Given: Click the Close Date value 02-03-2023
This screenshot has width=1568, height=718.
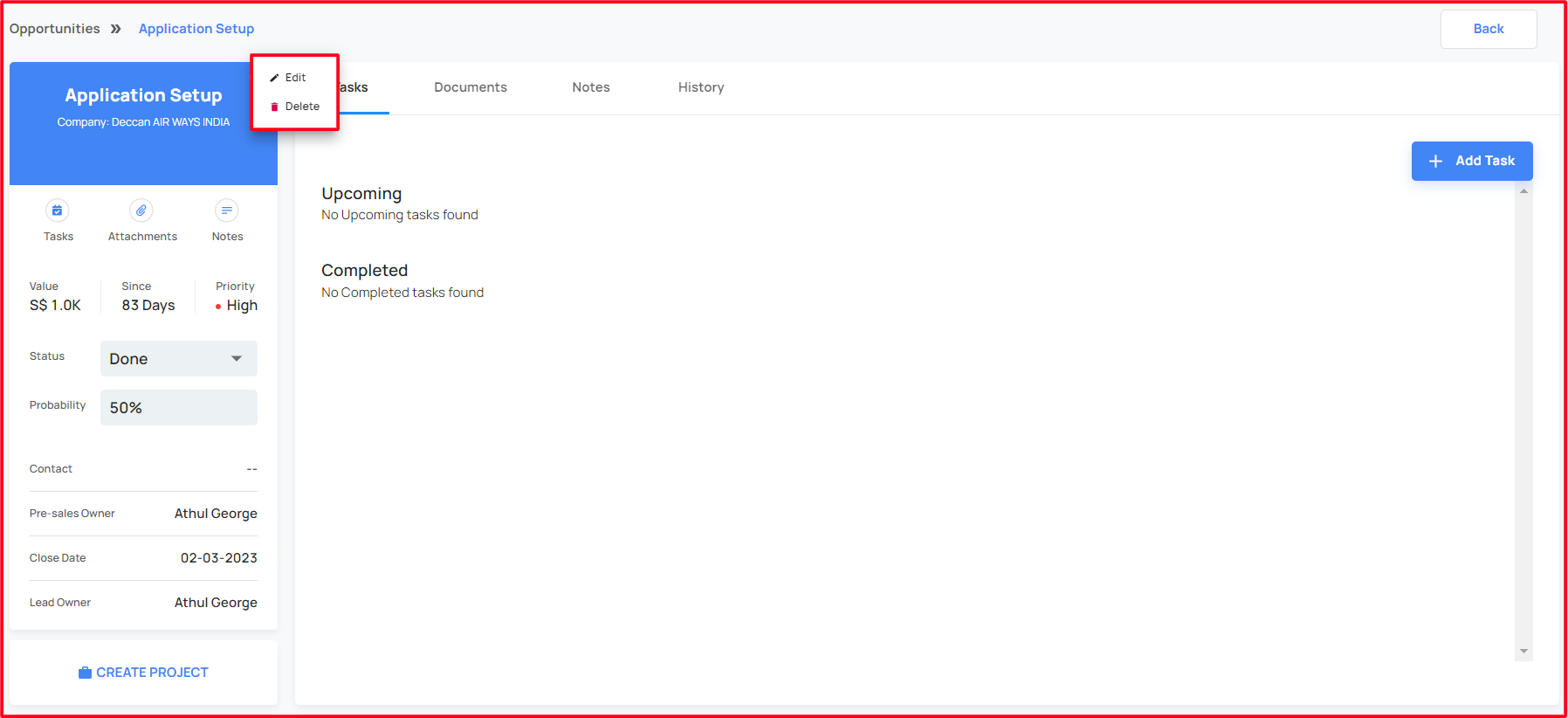Looking at the screenshot, I should coord(219,558).
